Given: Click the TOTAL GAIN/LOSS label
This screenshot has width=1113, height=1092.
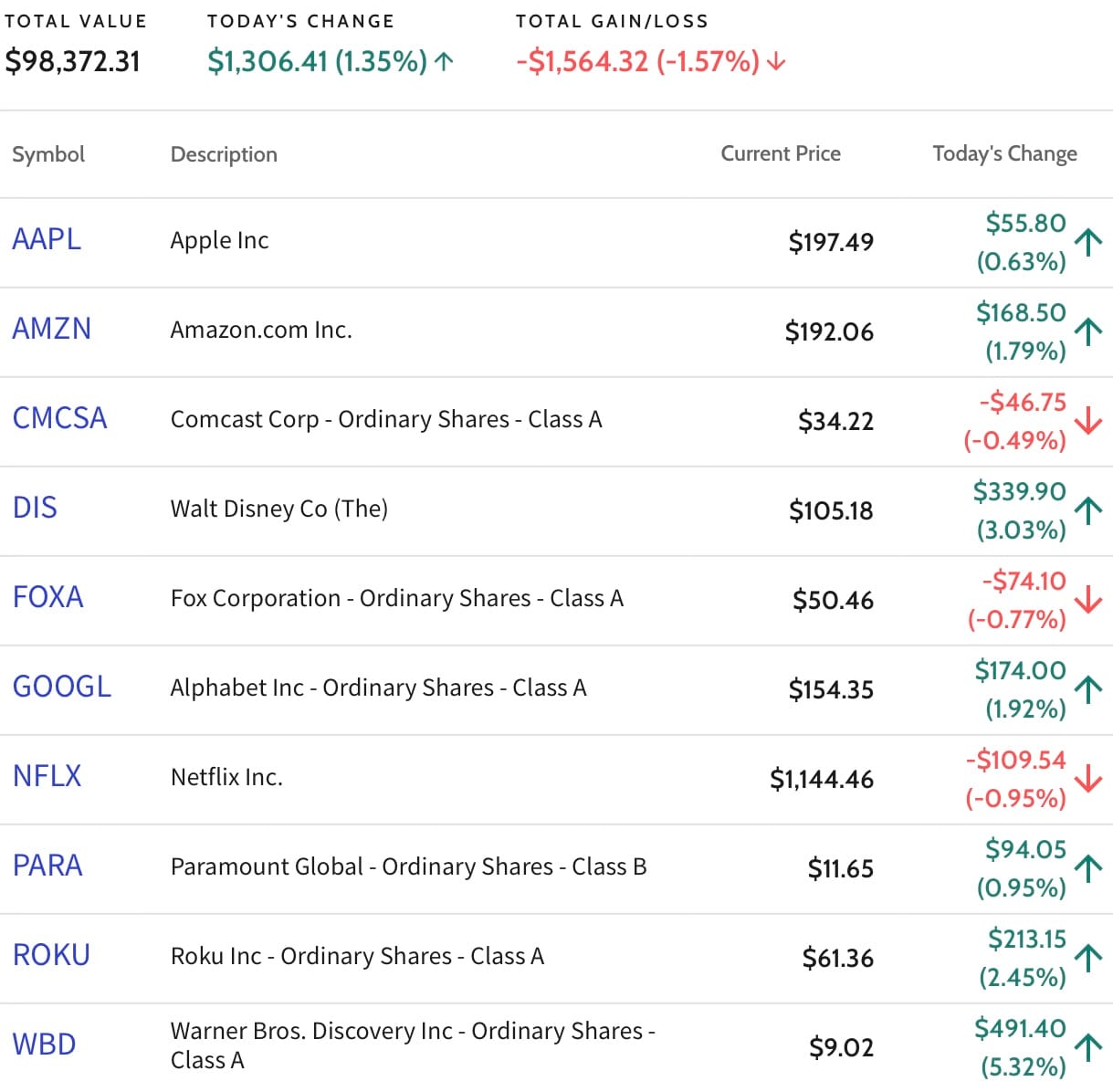Looking at the screenshot, I should click(x=612, y=21).
